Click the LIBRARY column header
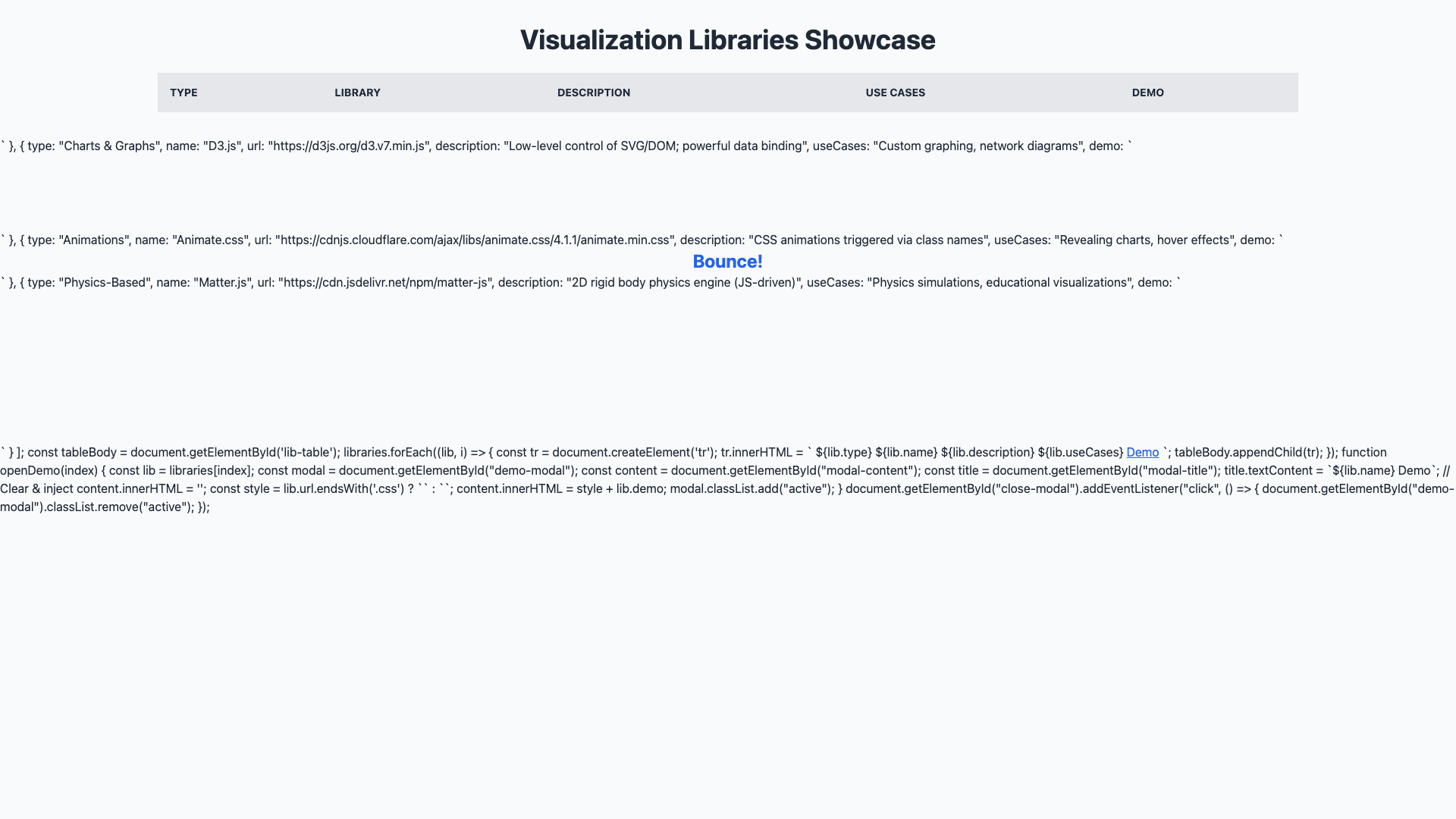Image resolution: width=1456 pixels, height=819 pixels. click(x=357, y=93)
